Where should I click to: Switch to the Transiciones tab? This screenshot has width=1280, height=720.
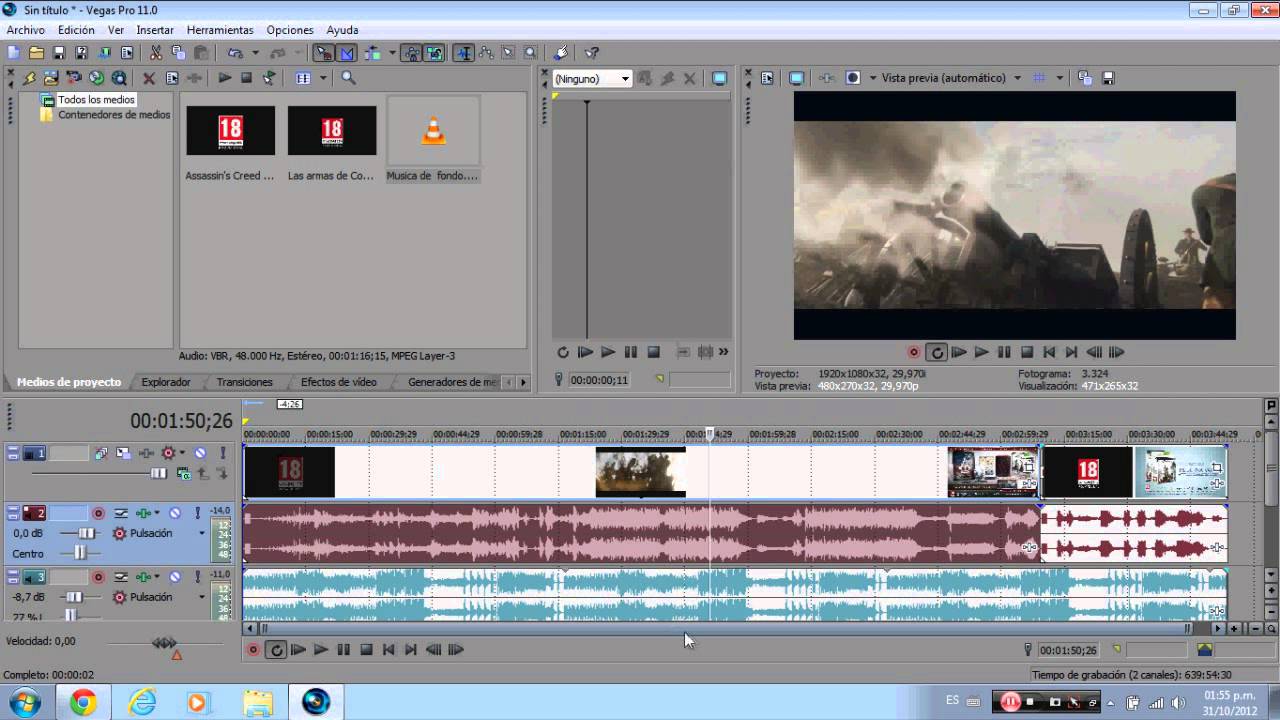click(245, 382)
